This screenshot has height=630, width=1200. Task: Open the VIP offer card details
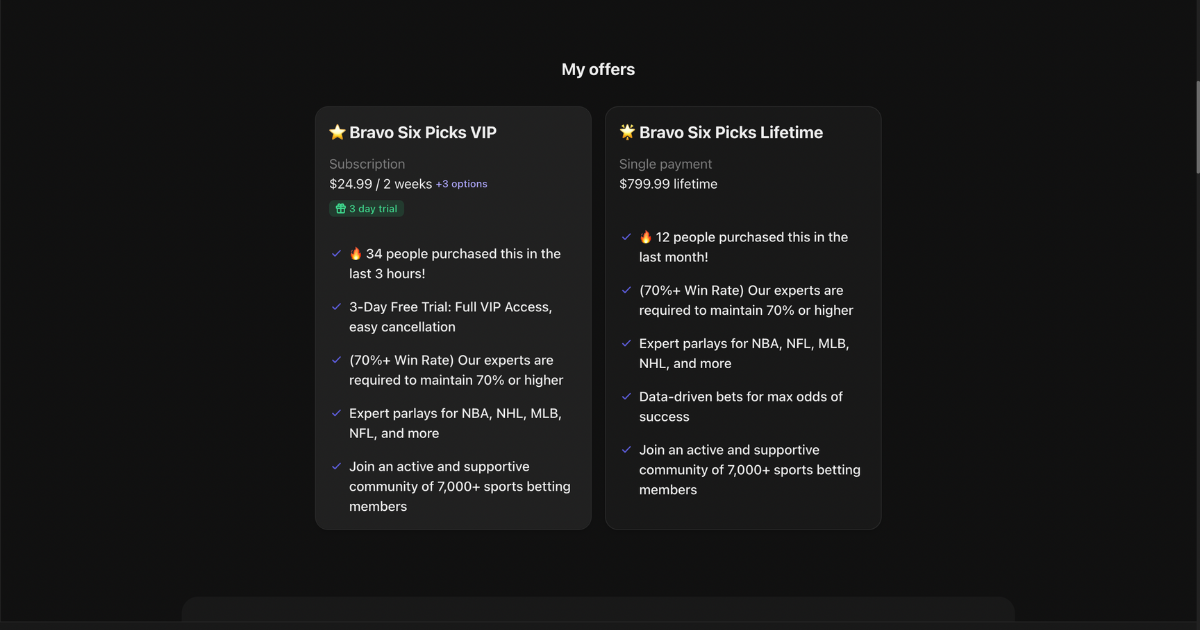point(453,318)
